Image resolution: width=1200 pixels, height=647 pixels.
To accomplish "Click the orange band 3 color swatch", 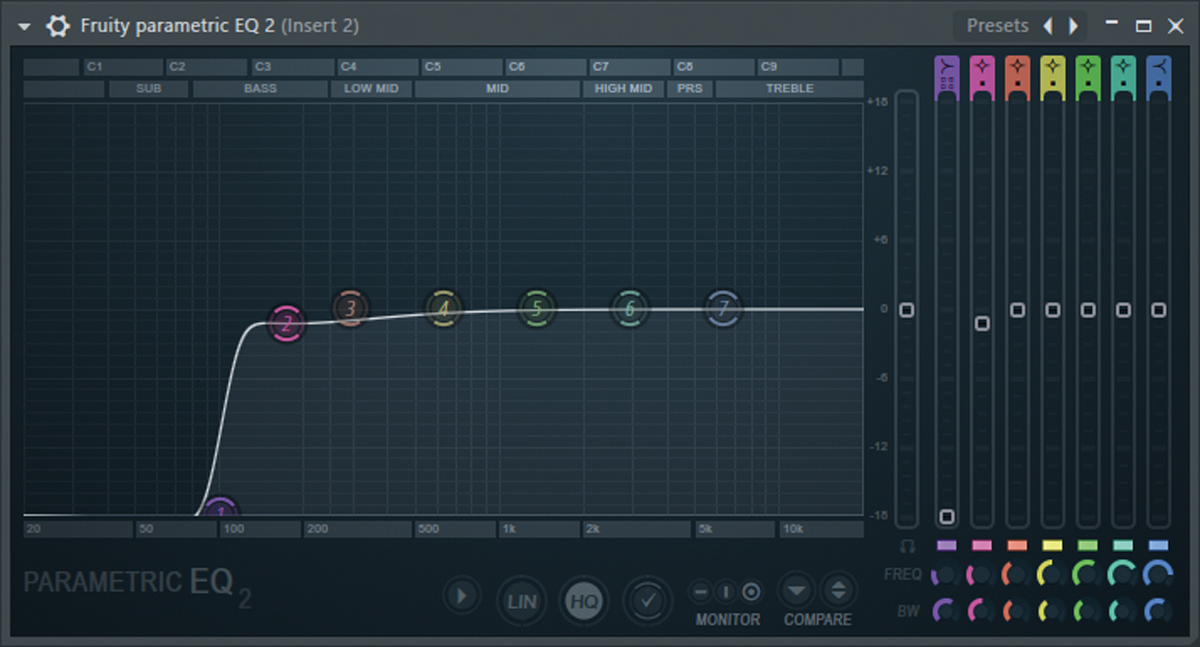I will click(x=1017, y=546).
